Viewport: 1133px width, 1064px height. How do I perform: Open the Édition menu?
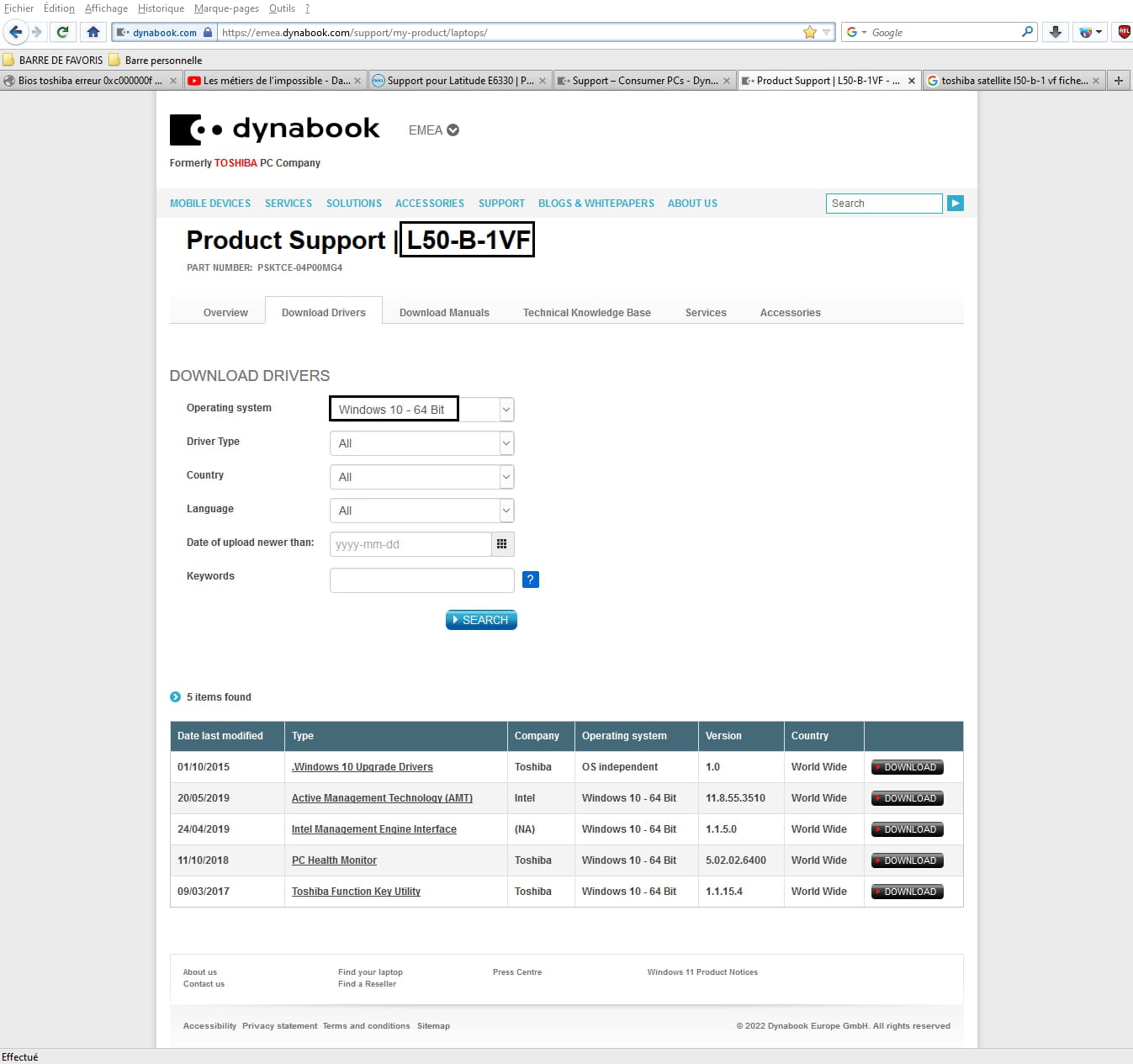[x=59, y=8]
